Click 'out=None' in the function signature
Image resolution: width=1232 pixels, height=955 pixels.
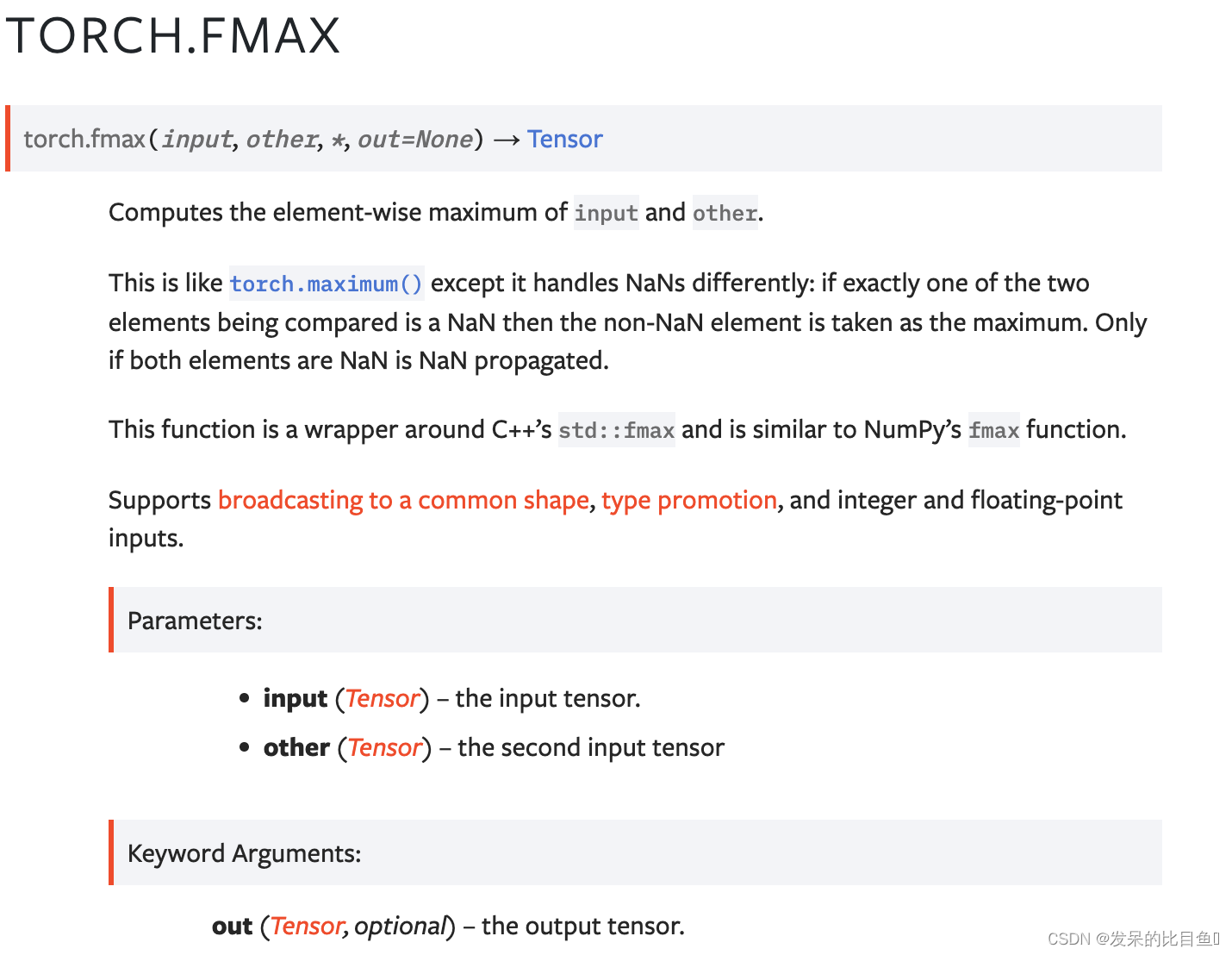coord(415,139)
